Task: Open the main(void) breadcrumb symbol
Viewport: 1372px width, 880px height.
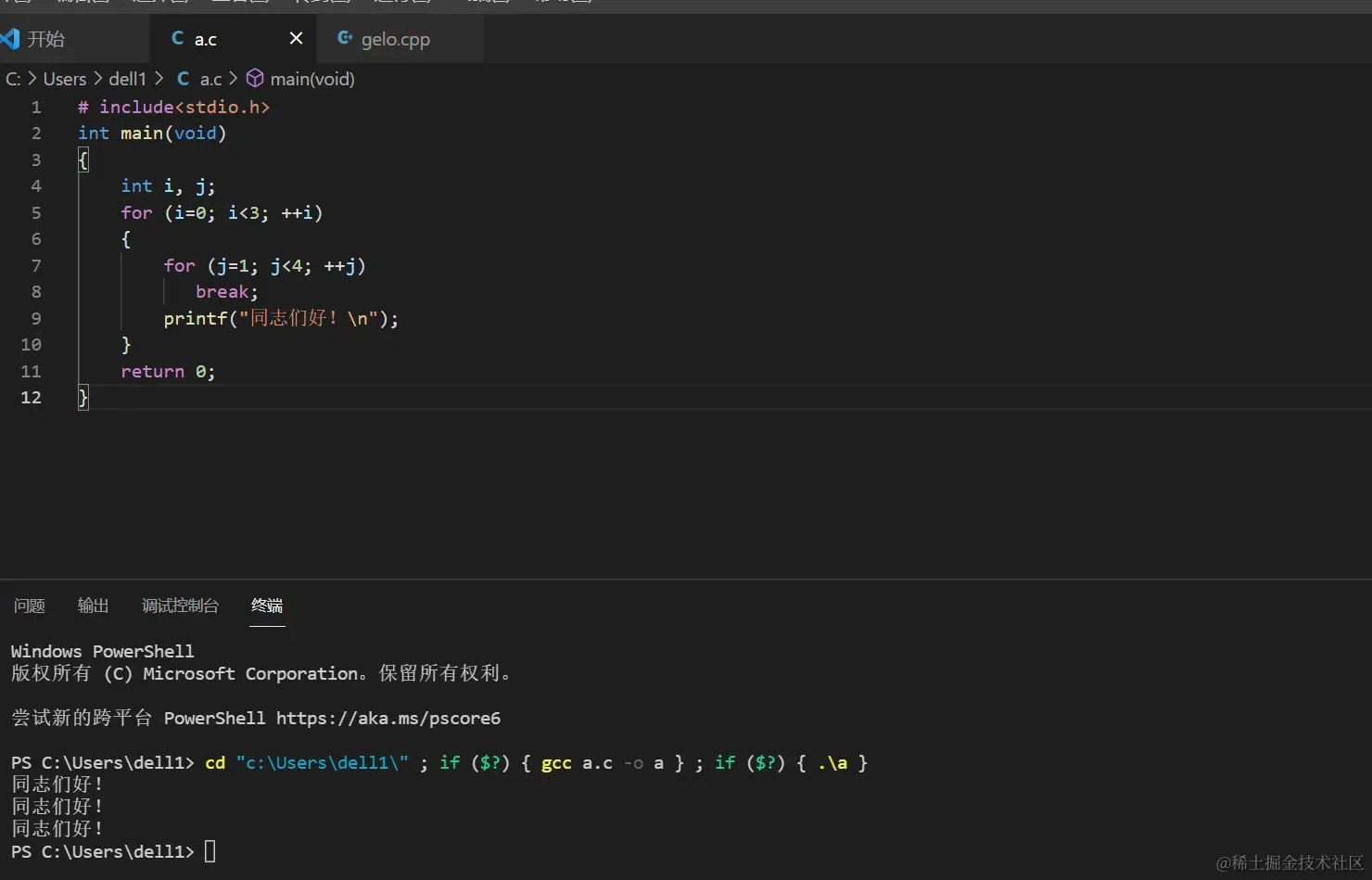Action: (312, 79)
